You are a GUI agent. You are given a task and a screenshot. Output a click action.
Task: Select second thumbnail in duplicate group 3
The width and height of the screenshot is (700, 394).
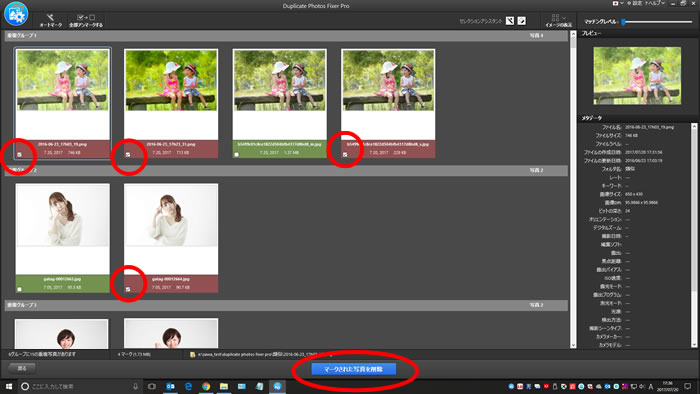tap(171, 334)
